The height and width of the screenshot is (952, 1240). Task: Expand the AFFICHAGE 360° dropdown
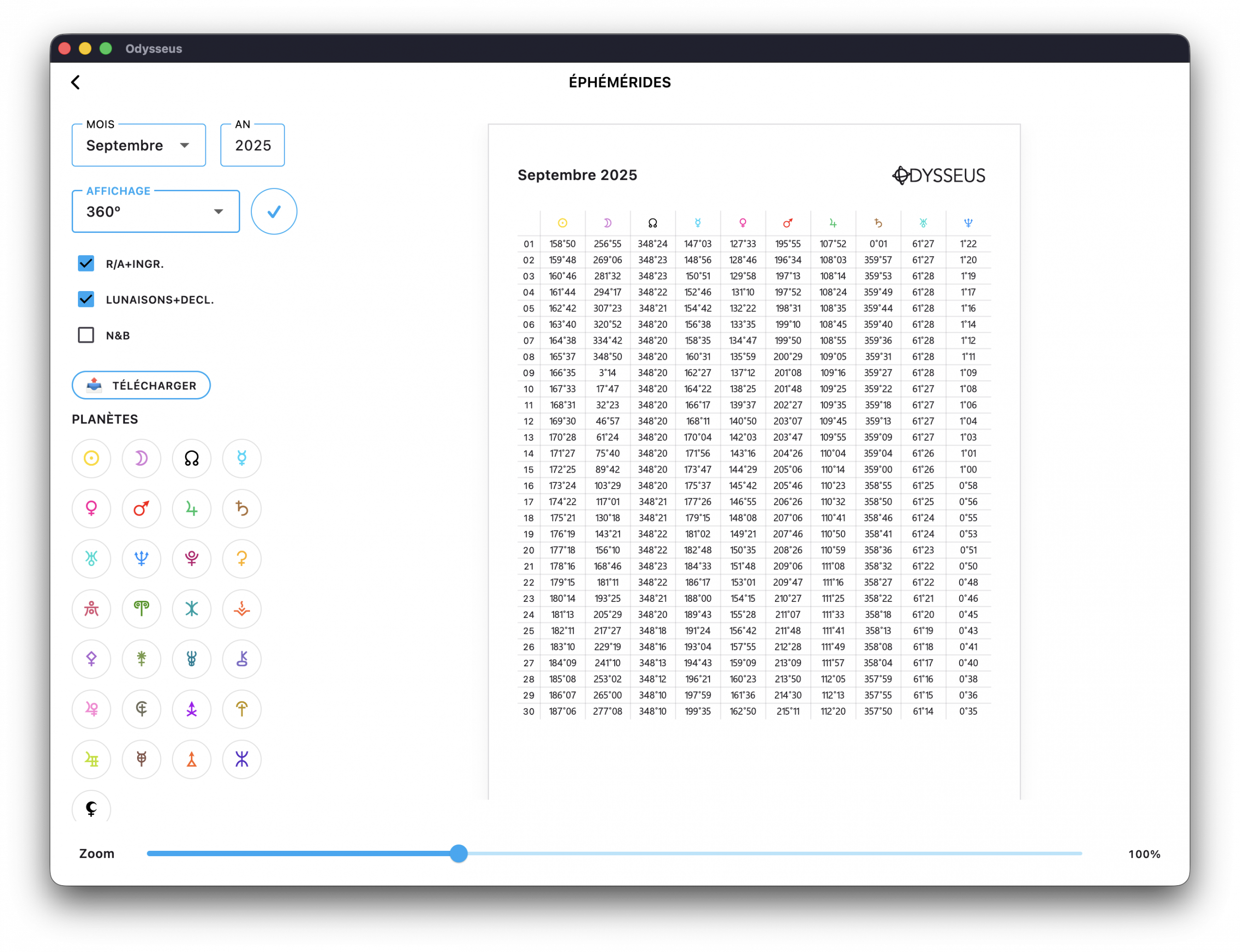[155, 212]
